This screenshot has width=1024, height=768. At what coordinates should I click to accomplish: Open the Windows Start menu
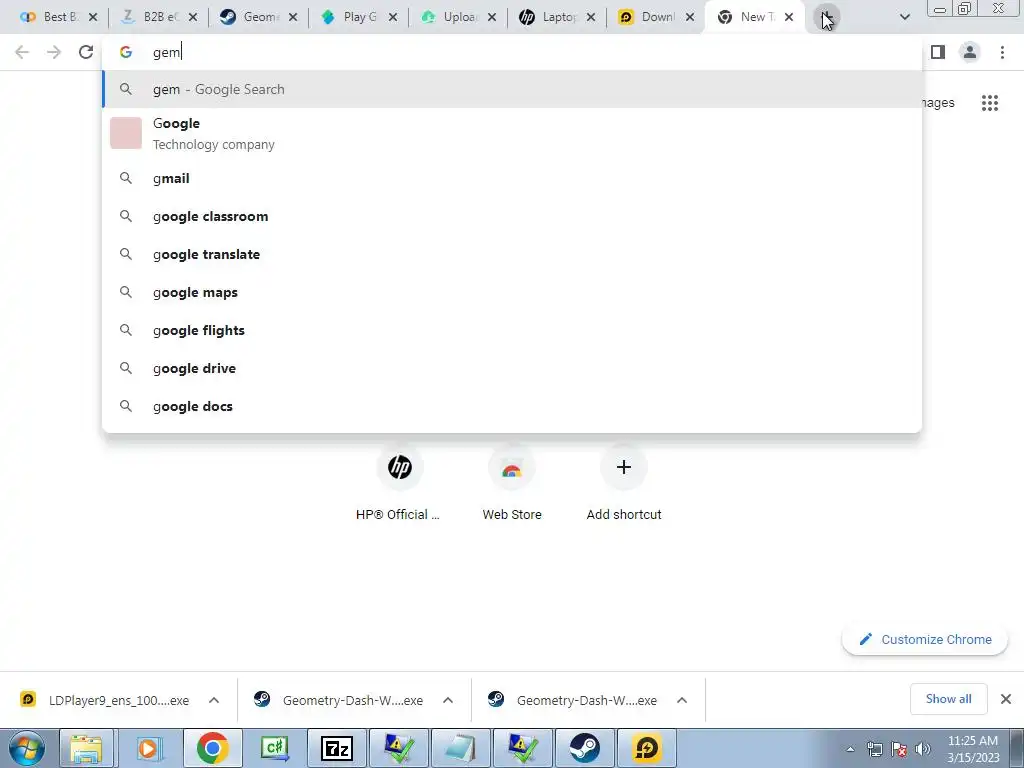pos(27,748)
